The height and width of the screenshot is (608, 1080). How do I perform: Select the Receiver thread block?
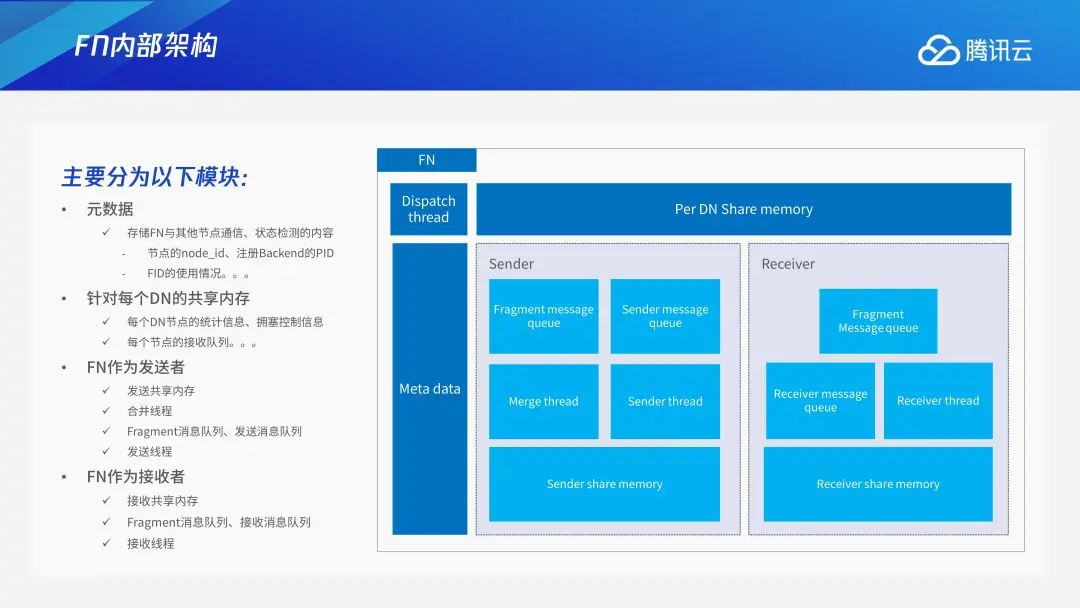938,401
